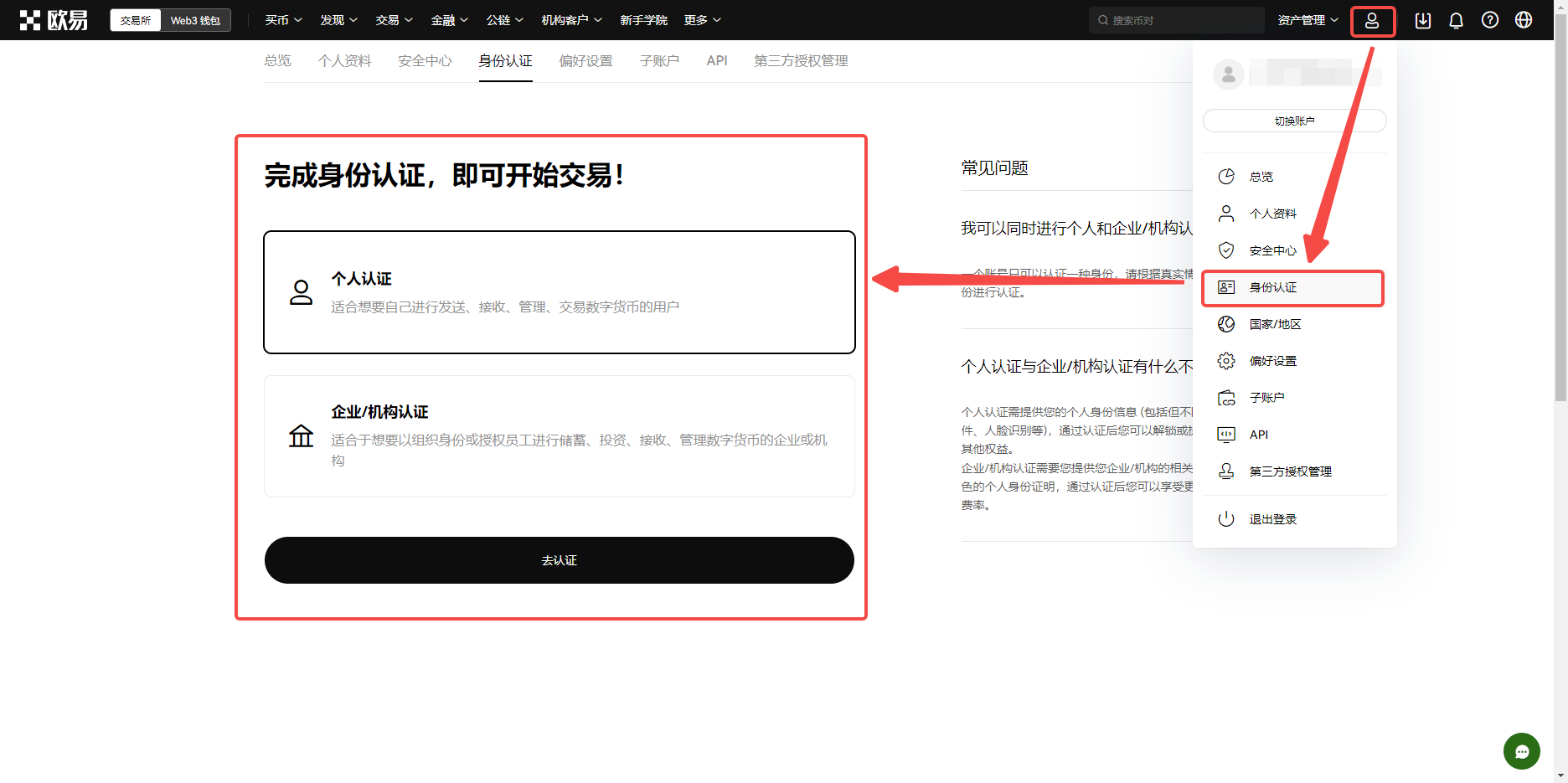The height and width of the screenshot is (783, 1568).
Task: Click the 个人资料 person icon in dropdown
Action: click(1226, 214)
